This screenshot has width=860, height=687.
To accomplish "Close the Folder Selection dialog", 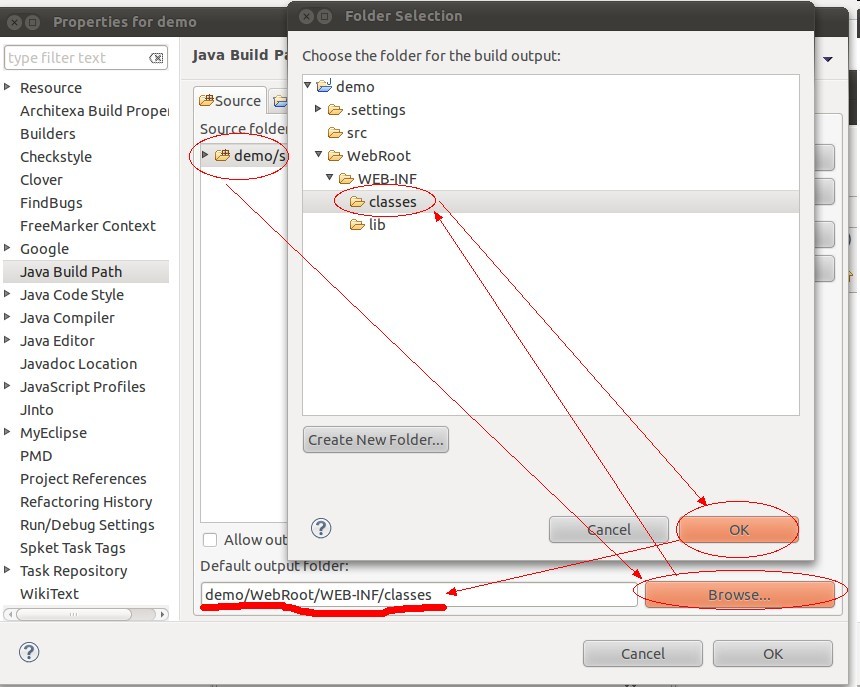I will 307,16.
